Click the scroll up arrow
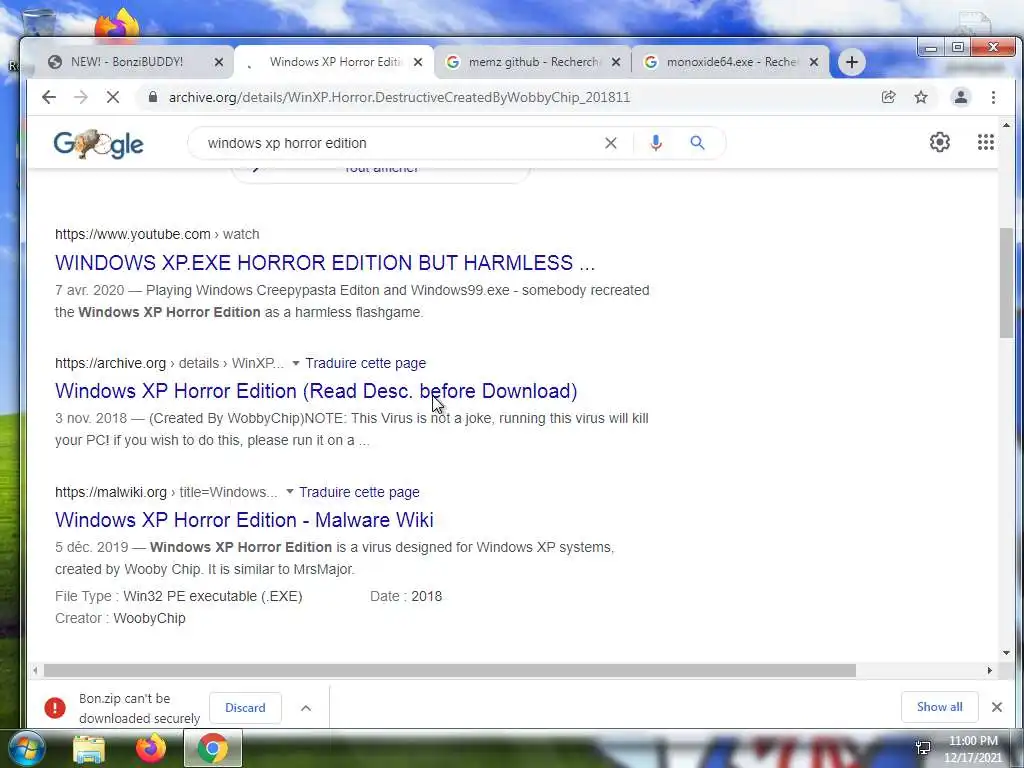Image resolution: width=1024 pixels, height=768 pixels. [1006, 125]
